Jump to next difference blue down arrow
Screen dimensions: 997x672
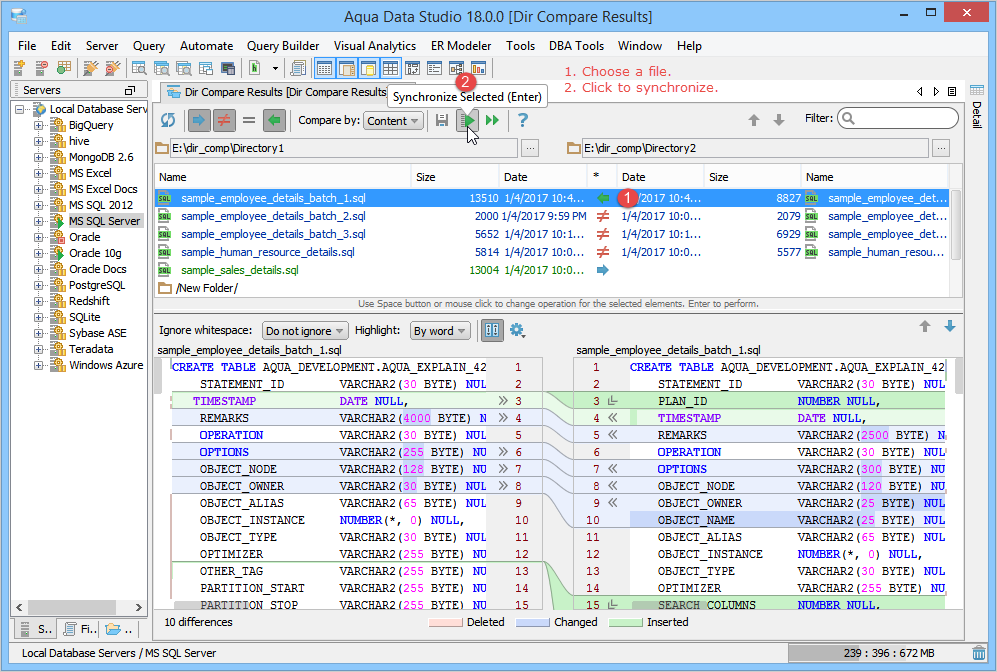[949, 327]
